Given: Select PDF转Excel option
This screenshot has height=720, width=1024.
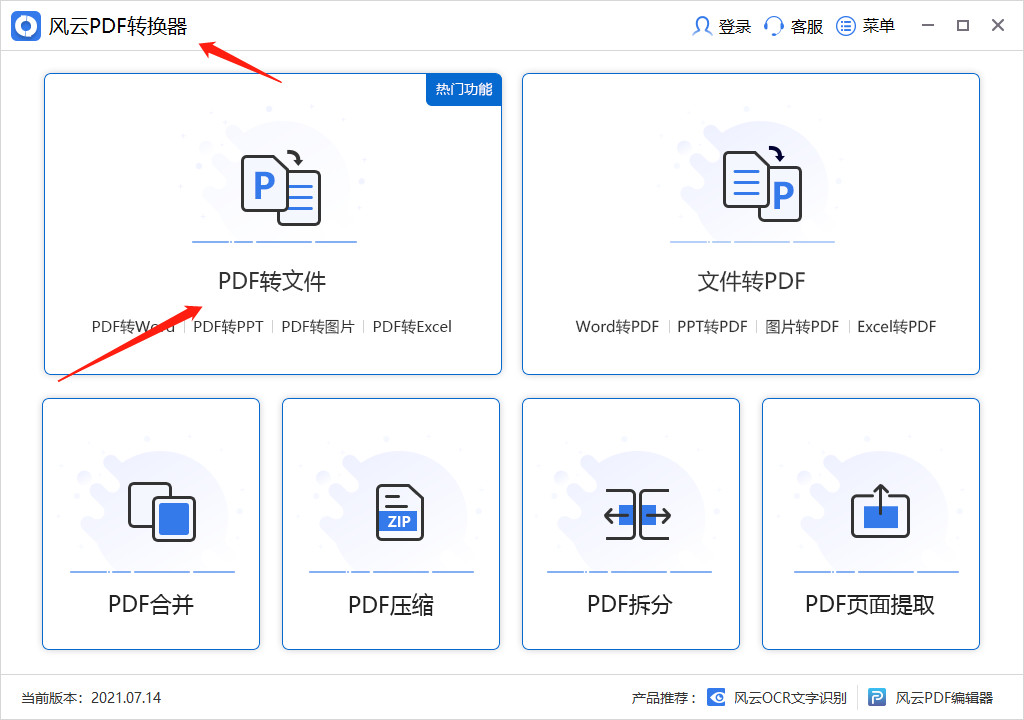Looking at the screenshot, I should tap(412, 327).
